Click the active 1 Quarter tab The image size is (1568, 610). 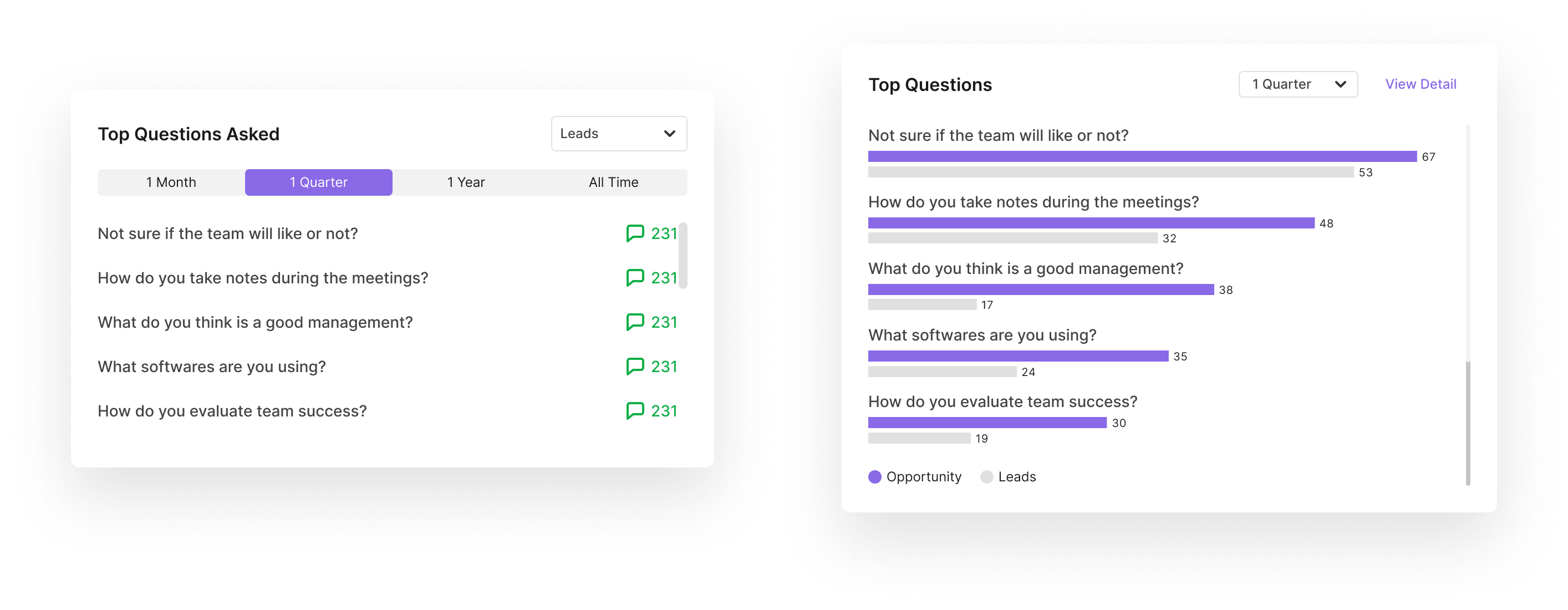pos(318,182)
